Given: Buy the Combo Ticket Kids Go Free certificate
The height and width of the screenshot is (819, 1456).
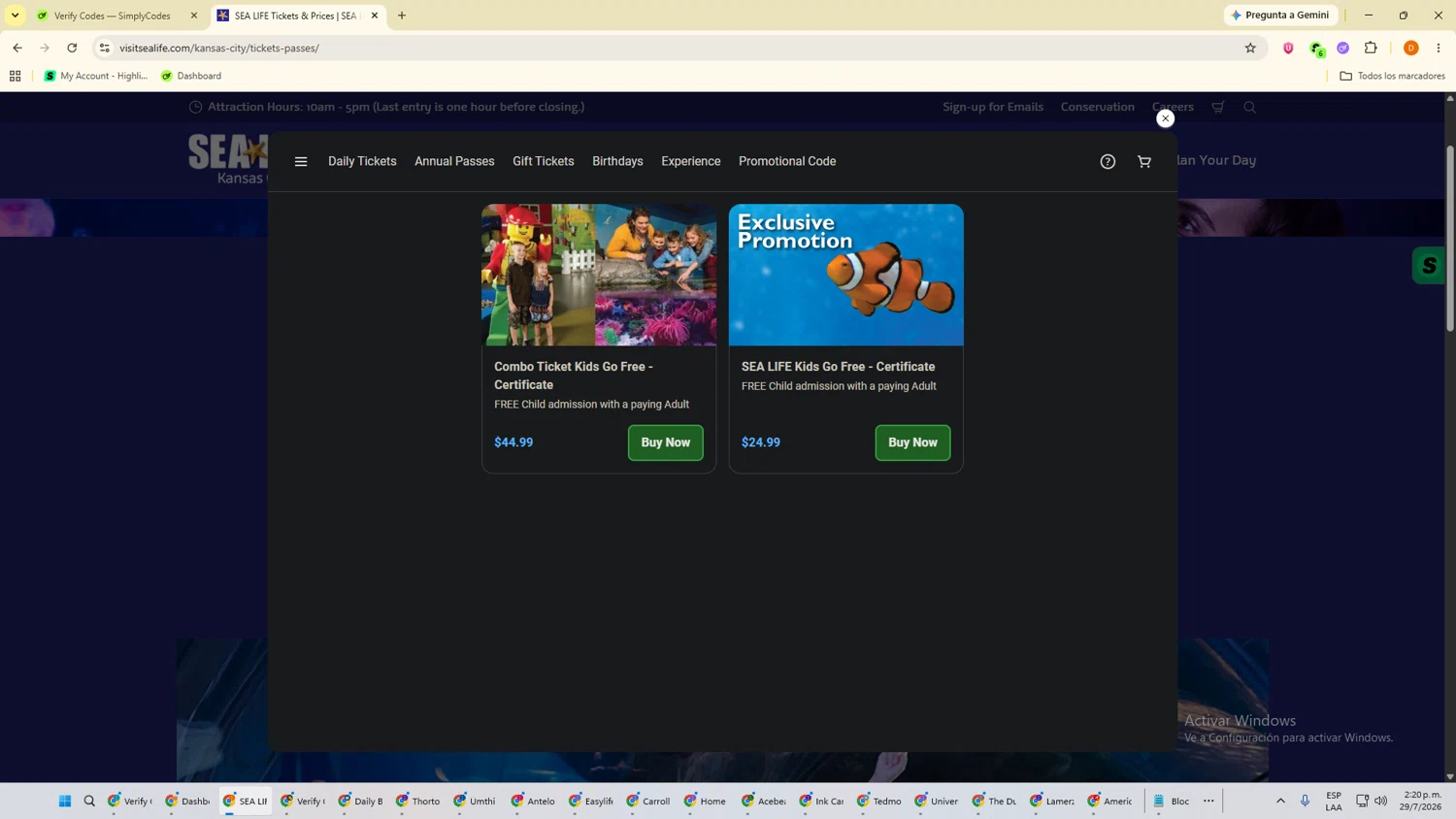Looking at the screenshot, I should pos(665,442).
